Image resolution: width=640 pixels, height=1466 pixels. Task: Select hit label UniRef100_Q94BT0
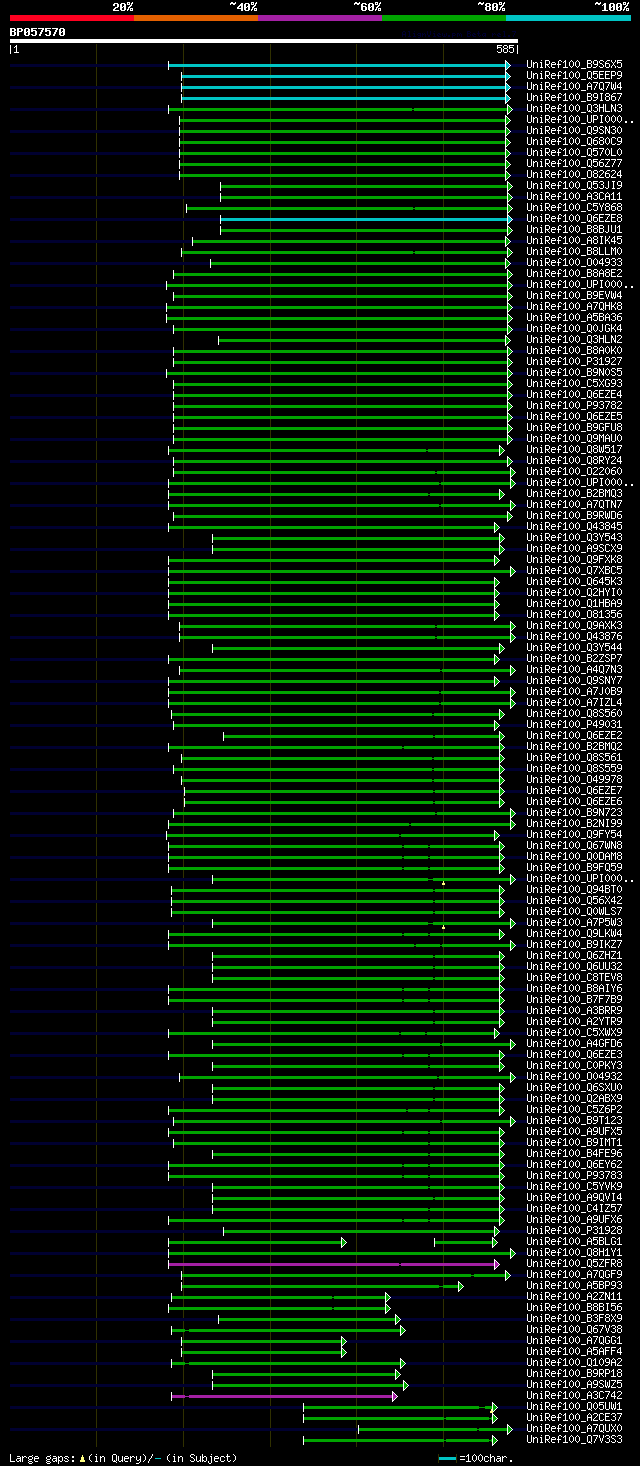coord(574,889)
